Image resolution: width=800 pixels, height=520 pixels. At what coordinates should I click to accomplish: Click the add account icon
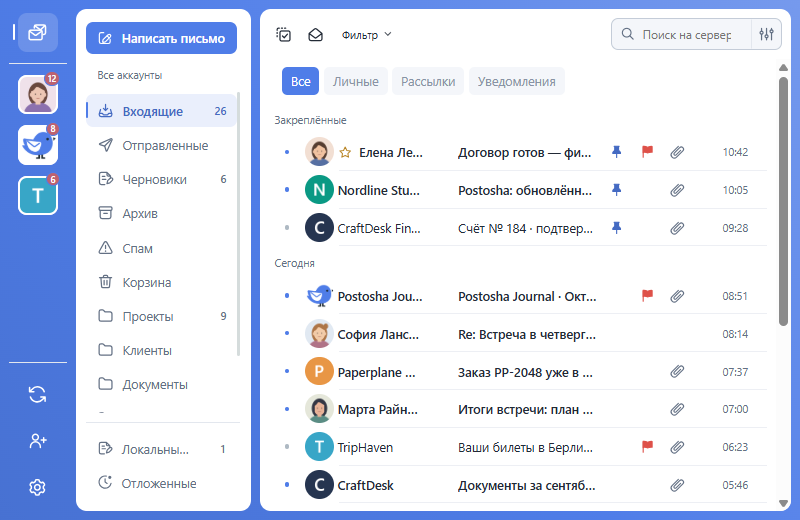tap(37, 440)
